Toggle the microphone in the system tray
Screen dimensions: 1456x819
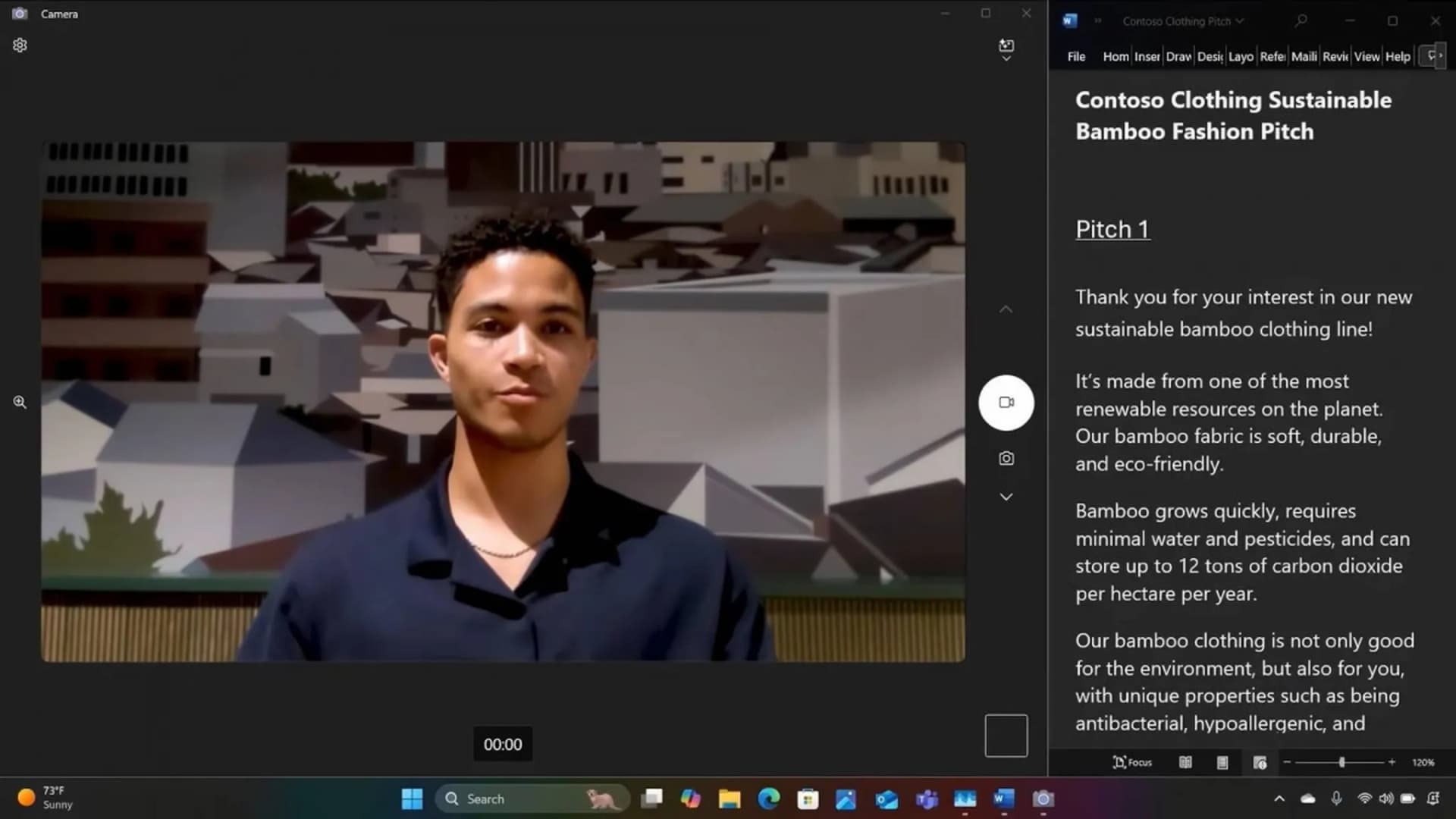click(x=1335, y=799)
